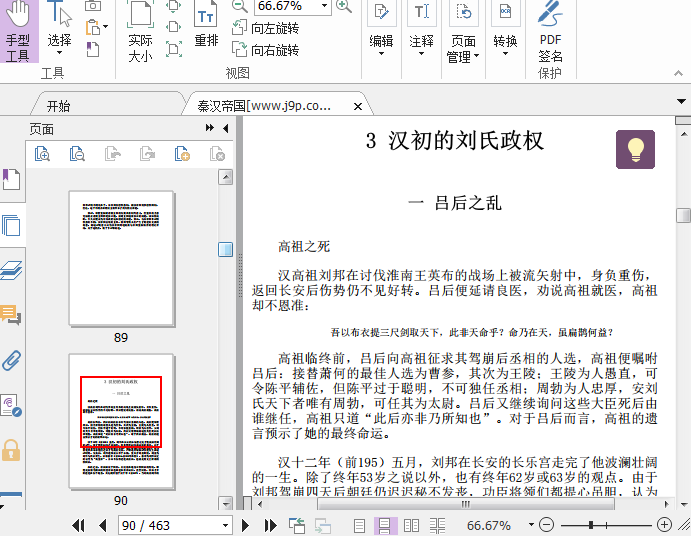Go to last page
The width and height of the screenshot is (691, 536).
tap(270, 525)
